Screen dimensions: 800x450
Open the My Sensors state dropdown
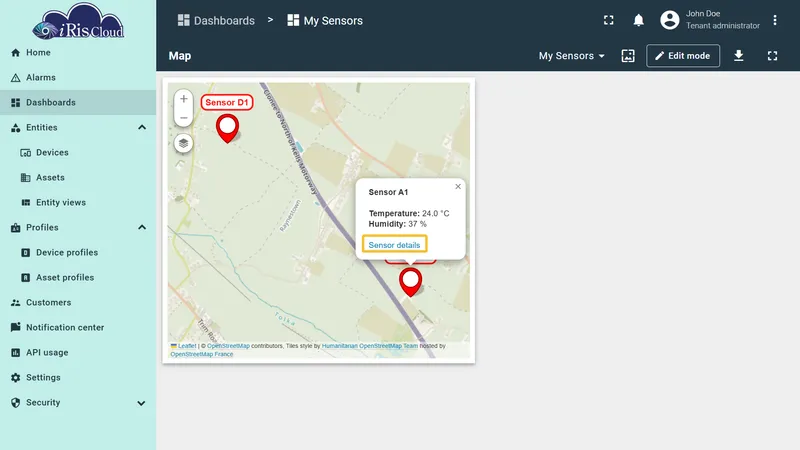(571, 56)
